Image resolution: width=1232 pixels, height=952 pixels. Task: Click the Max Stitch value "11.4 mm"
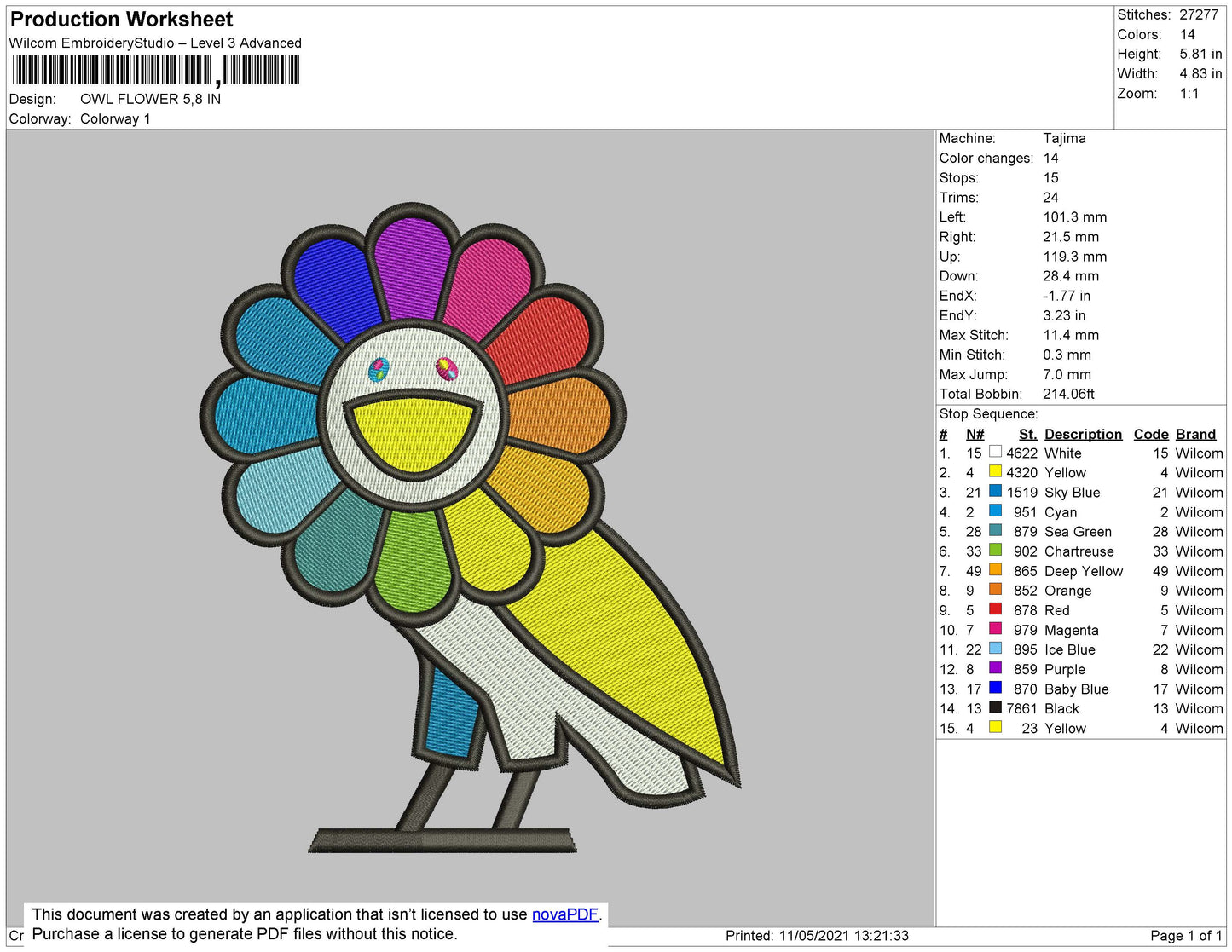point(1071,335)
